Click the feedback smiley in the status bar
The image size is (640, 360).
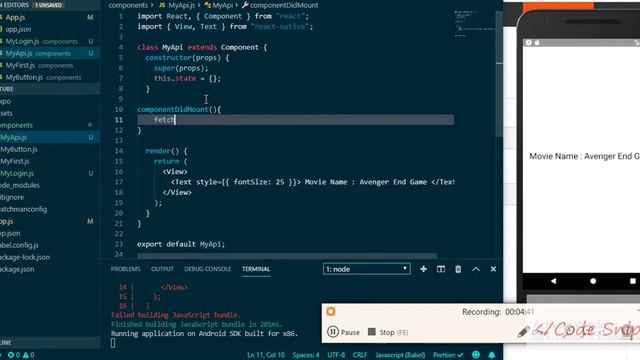click(x=476, y=355)
